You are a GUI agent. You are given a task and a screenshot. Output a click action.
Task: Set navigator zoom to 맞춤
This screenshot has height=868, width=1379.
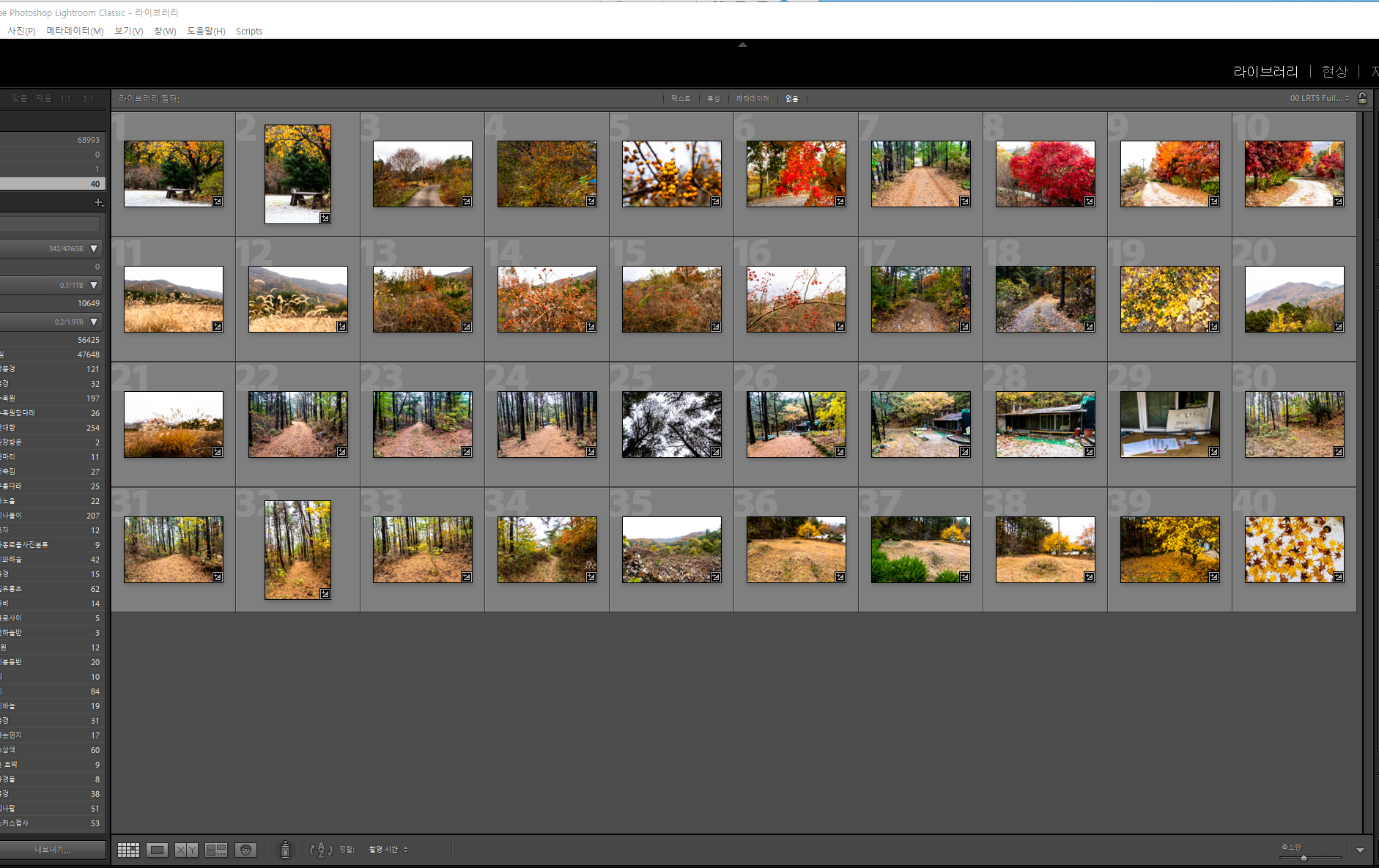point(19,98)
